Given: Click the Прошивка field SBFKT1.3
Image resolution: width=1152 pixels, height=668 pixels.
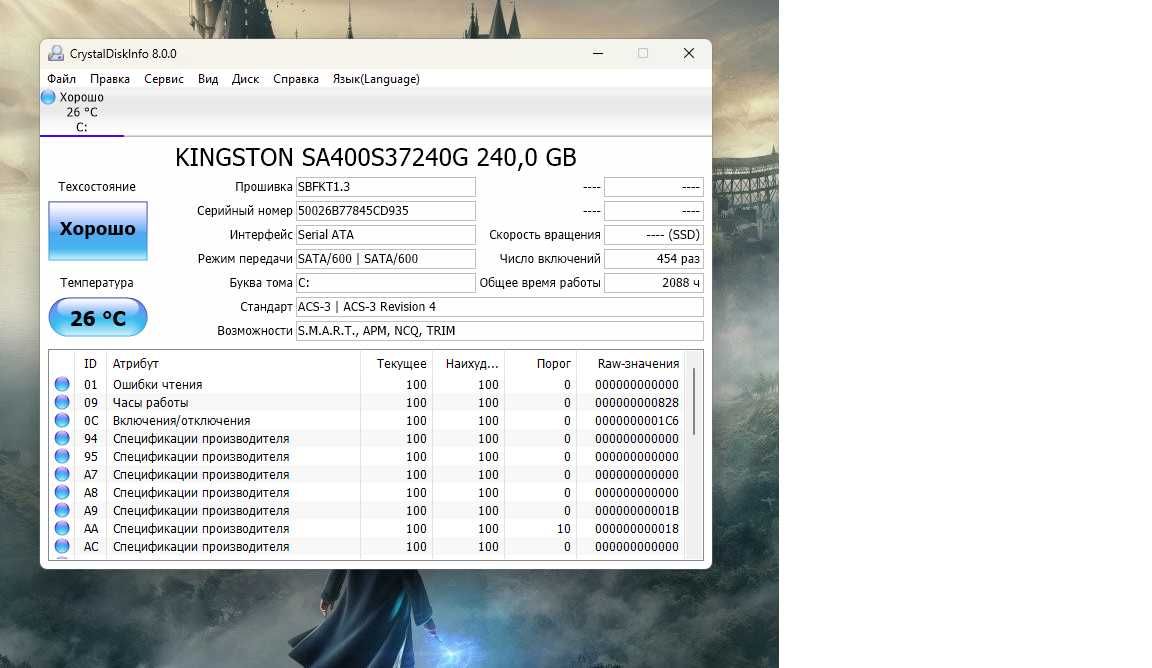Looking at the screenshot, I should pyautogui.click(x=386, y=187).
